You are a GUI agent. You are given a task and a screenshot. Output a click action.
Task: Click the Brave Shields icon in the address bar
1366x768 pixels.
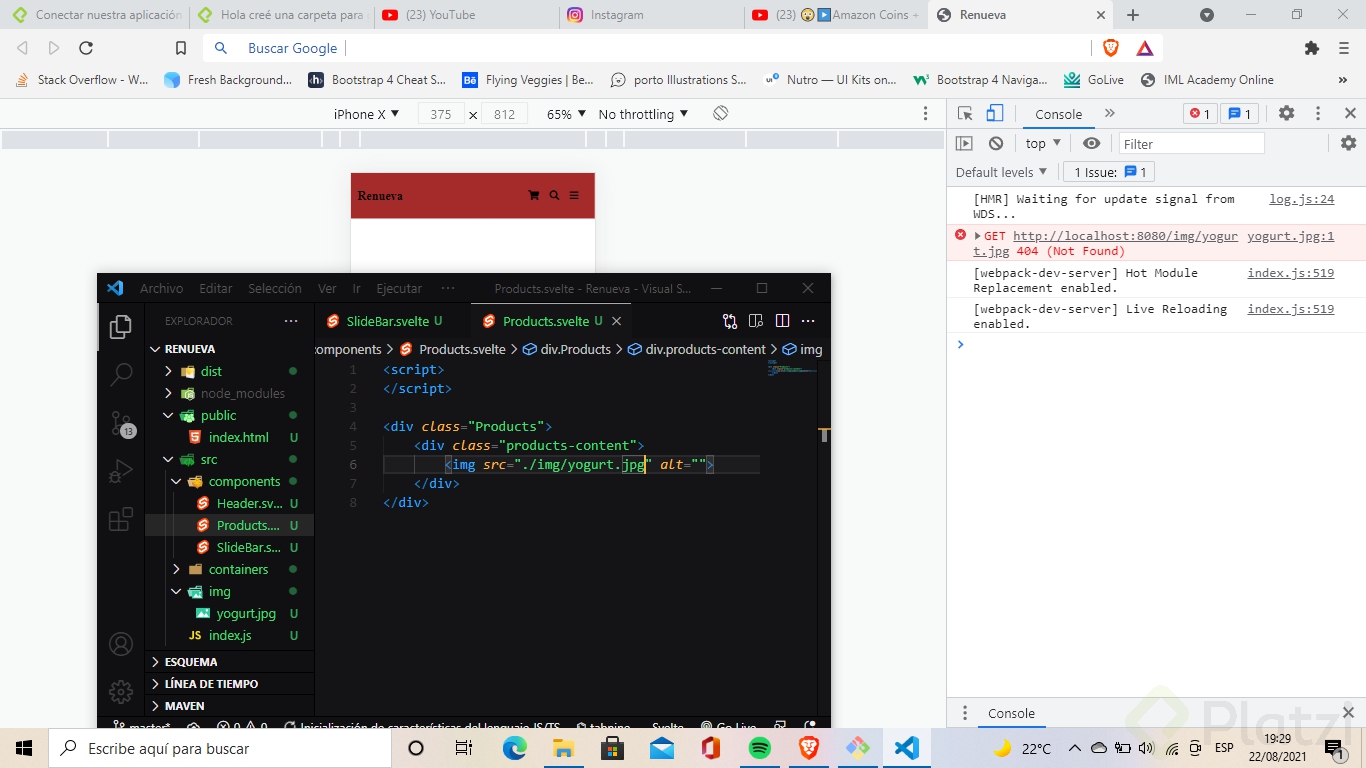coord(1111,48)
